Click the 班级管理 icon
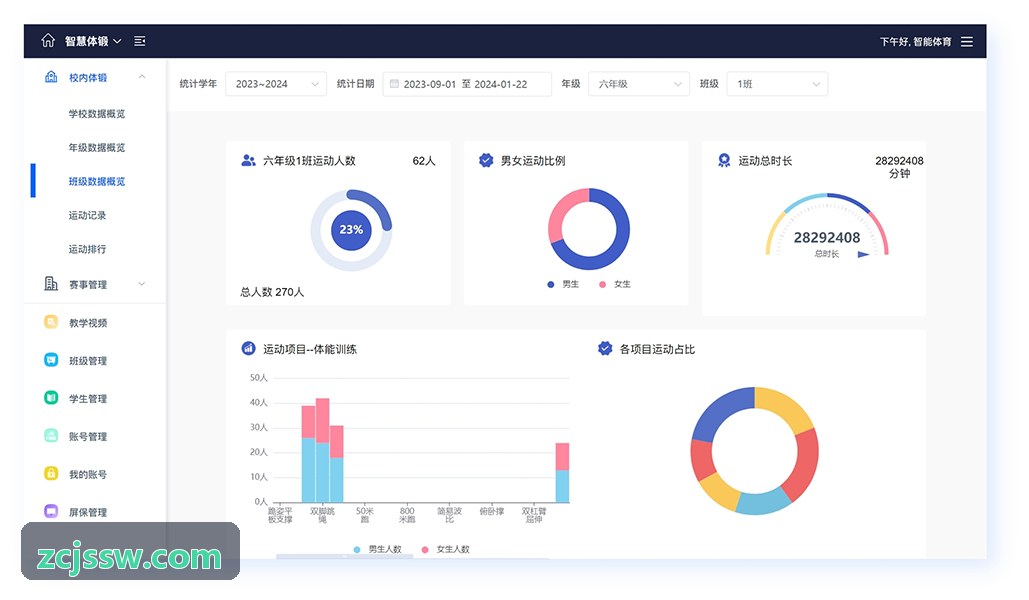Viewport: 1029px width, 600px height. (51, 360)
